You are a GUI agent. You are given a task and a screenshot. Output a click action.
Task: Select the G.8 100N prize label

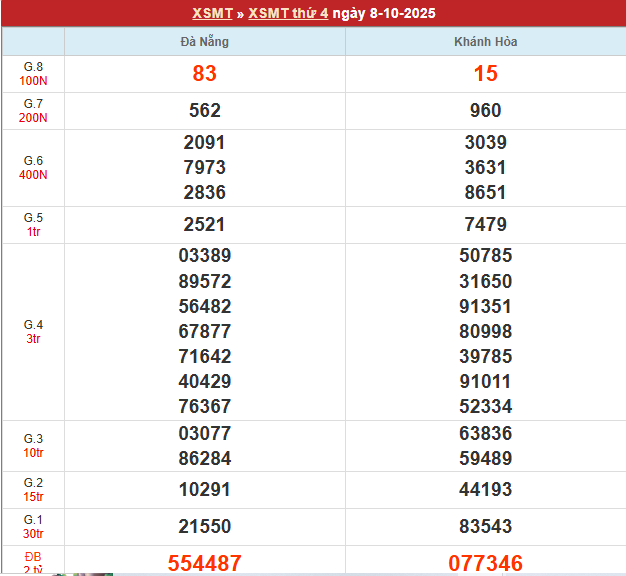[x=33, y=74]
